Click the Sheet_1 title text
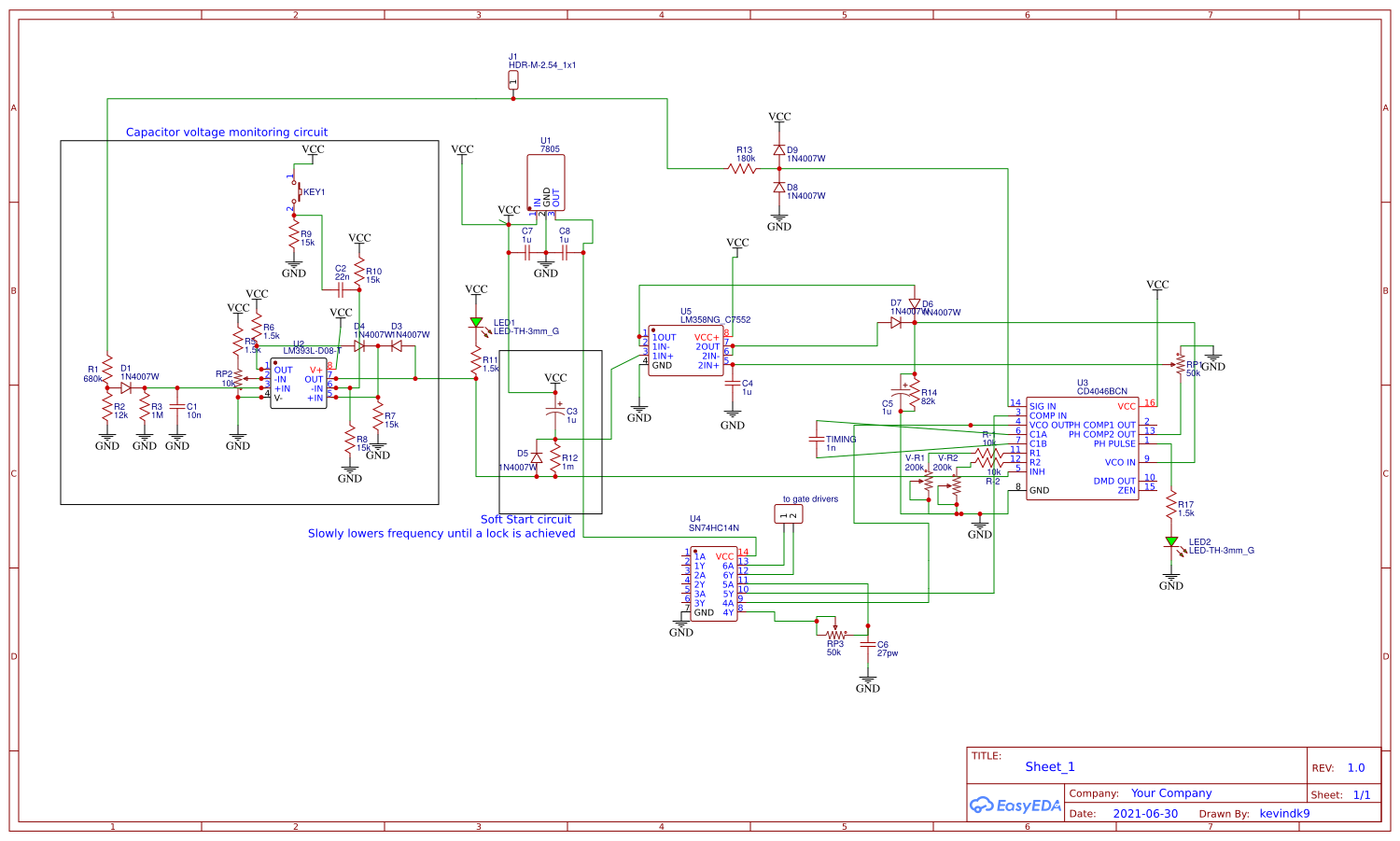The image size is (1400, 841). coord(1052,766)
